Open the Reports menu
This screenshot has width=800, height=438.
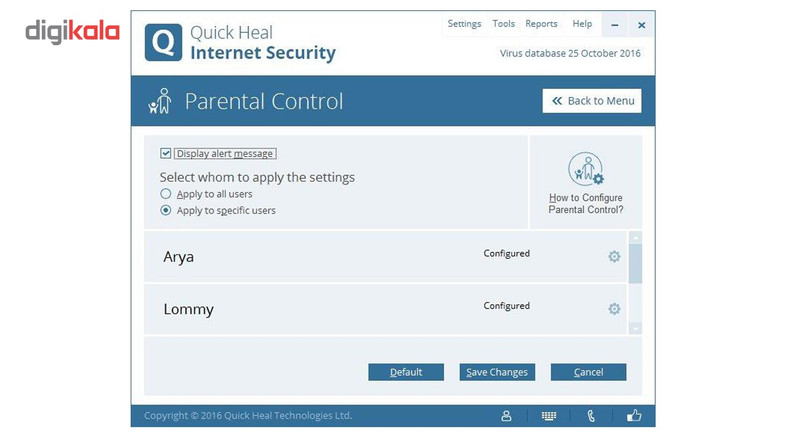(x=541, y=23)
